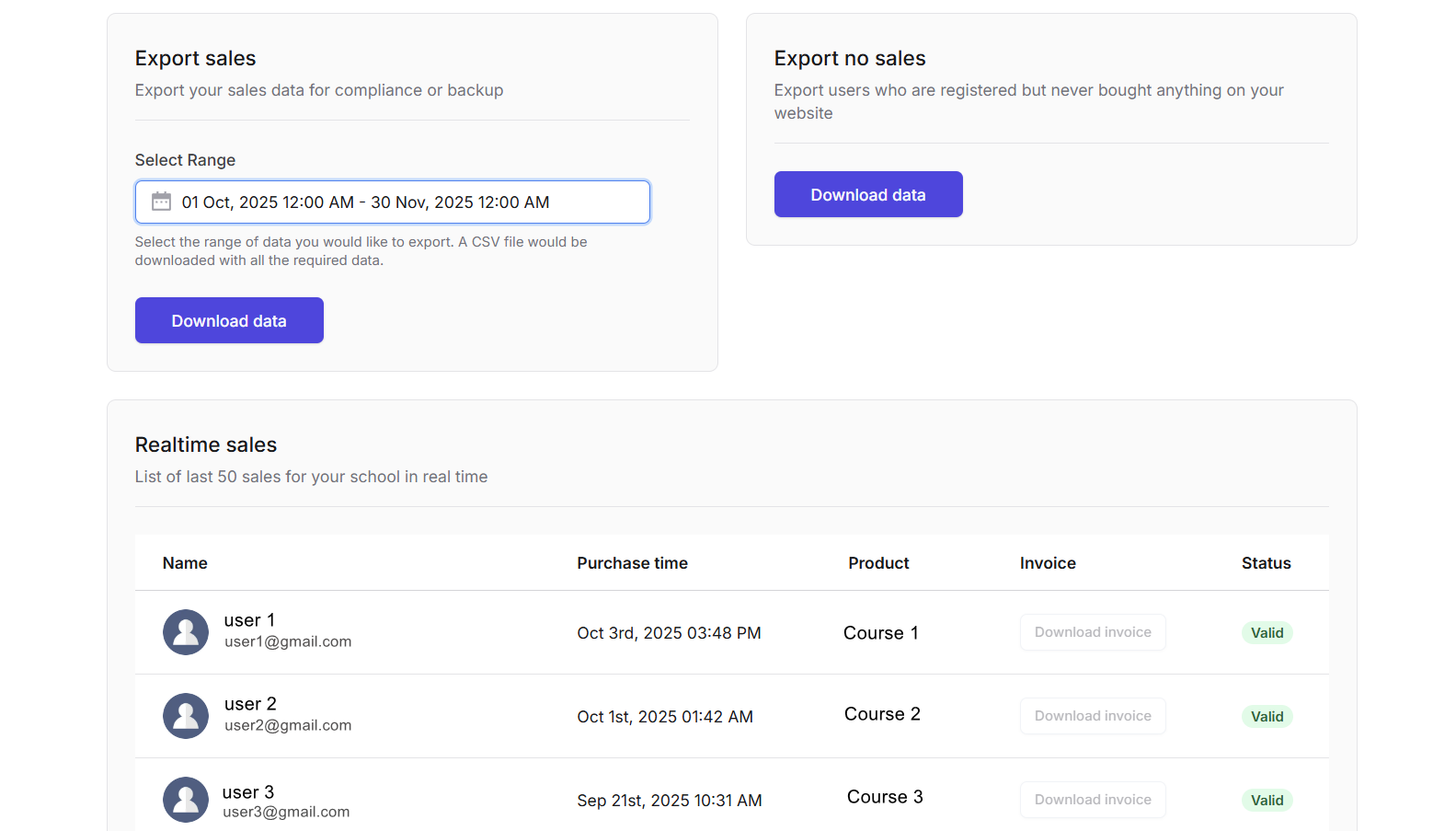Select the user1@gmail.com email text
1456x831 pixels.
pyautogui.click(x=288, y=641)
